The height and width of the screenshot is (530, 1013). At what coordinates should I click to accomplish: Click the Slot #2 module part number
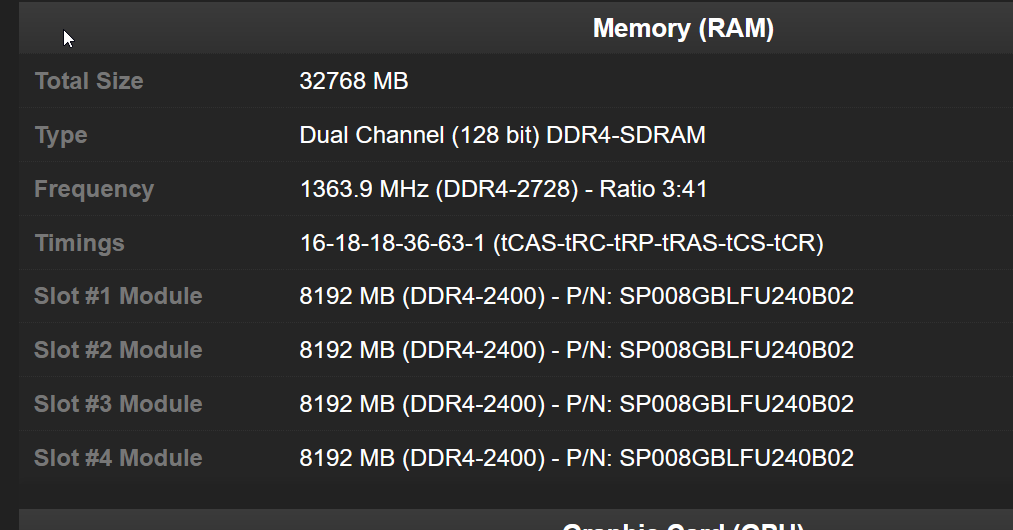736,350
